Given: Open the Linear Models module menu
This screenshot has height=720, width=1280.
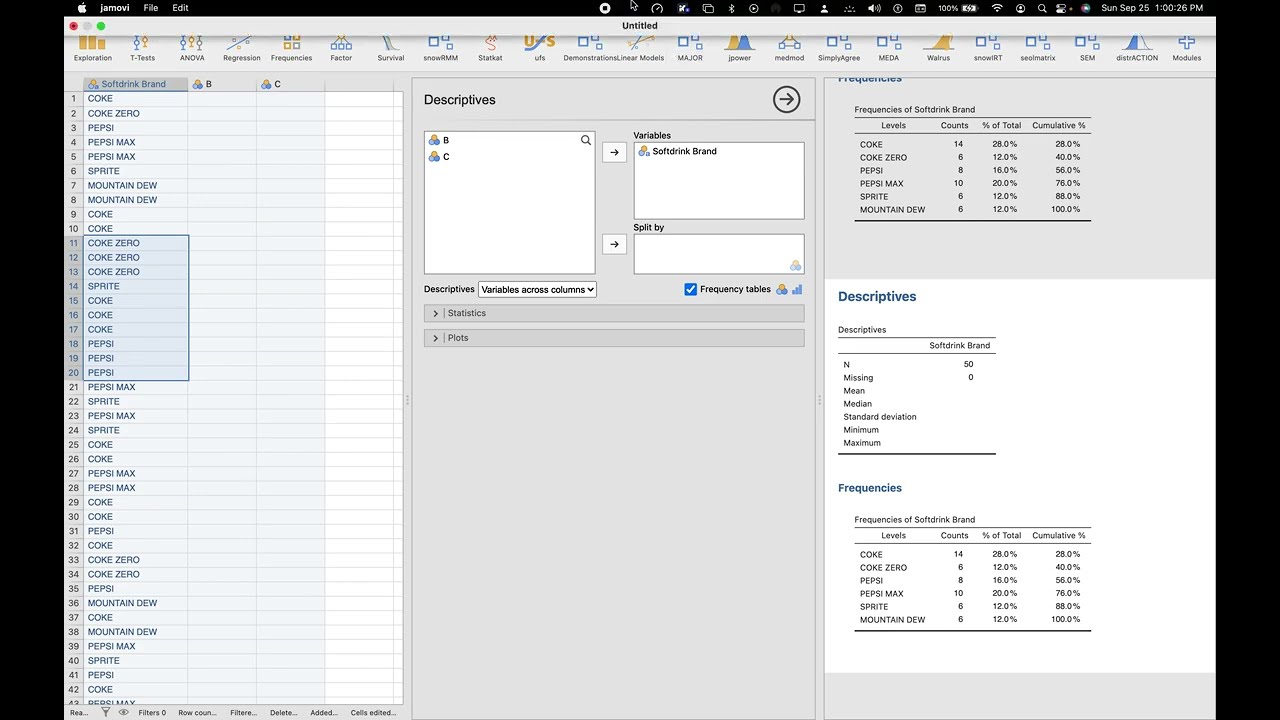Looking at the screenshot, I should (640, 49).
